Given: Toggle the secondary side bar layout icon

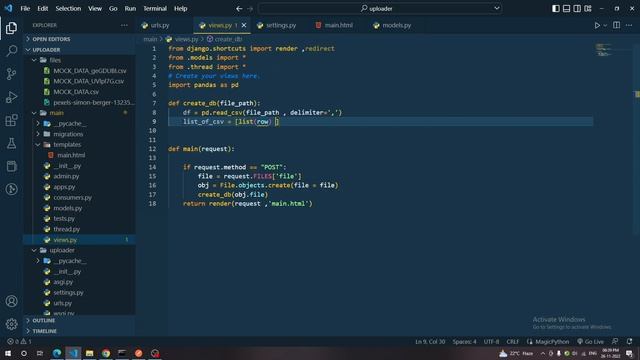Looking at the screenshot, I should (577, 9).
